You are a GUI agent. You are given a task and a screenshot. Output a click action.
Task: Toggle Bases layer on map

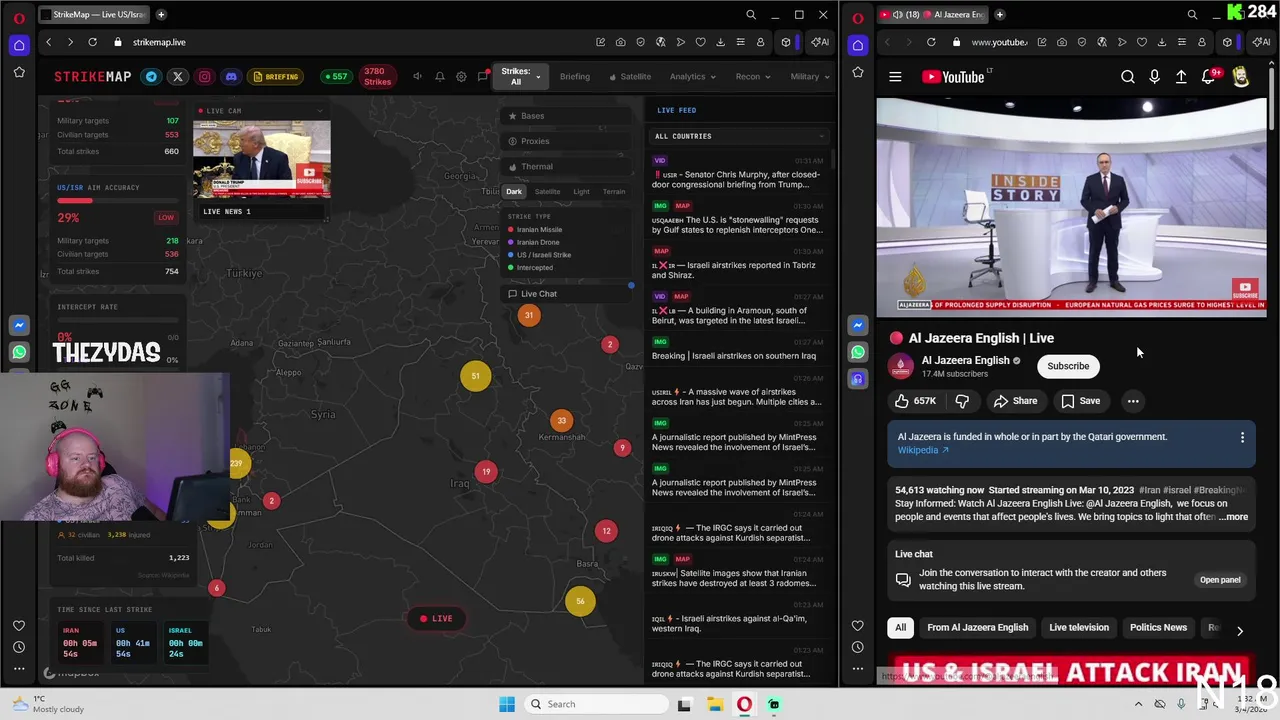coord(567,116)
